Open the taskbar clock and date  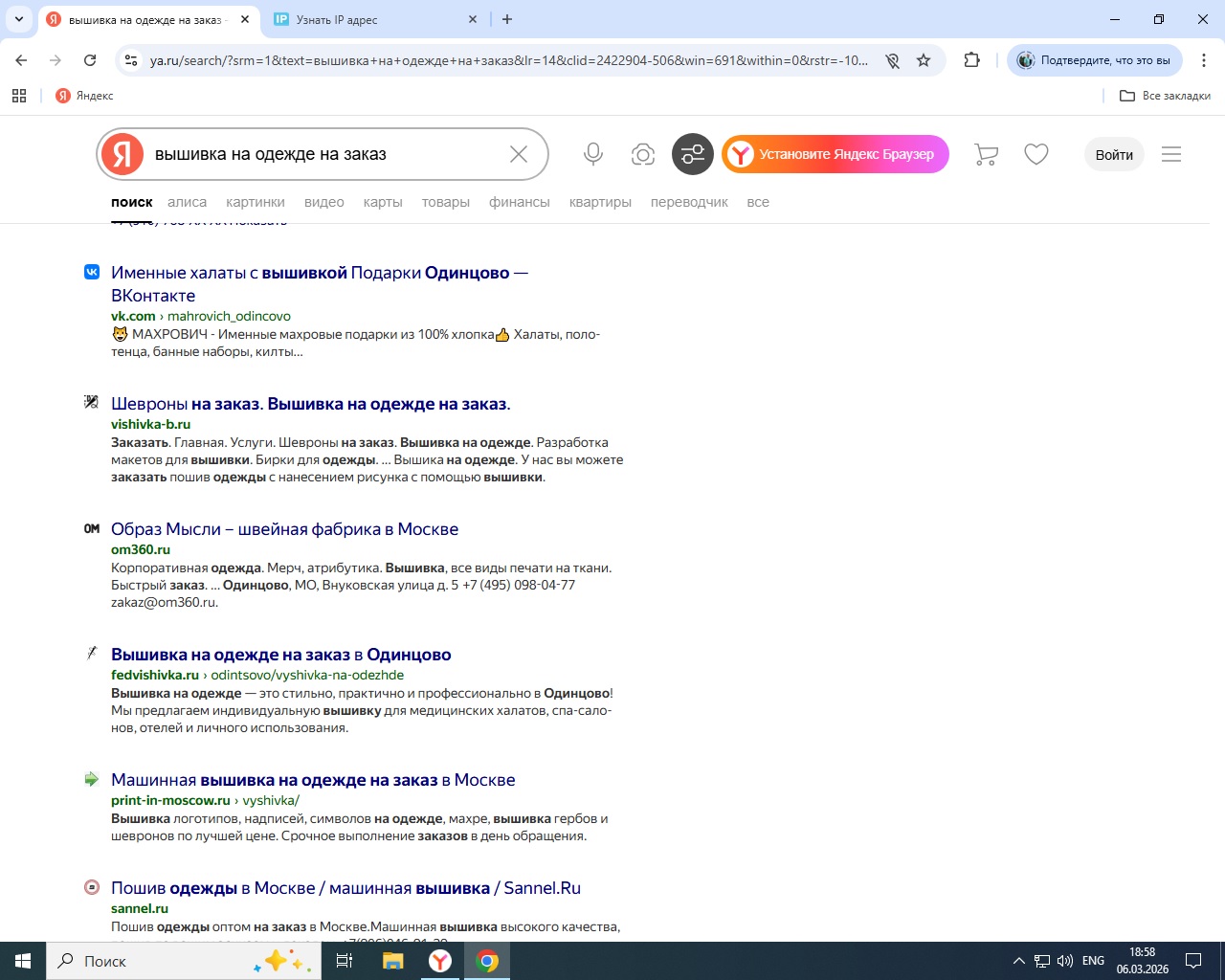coord(1142,961)
